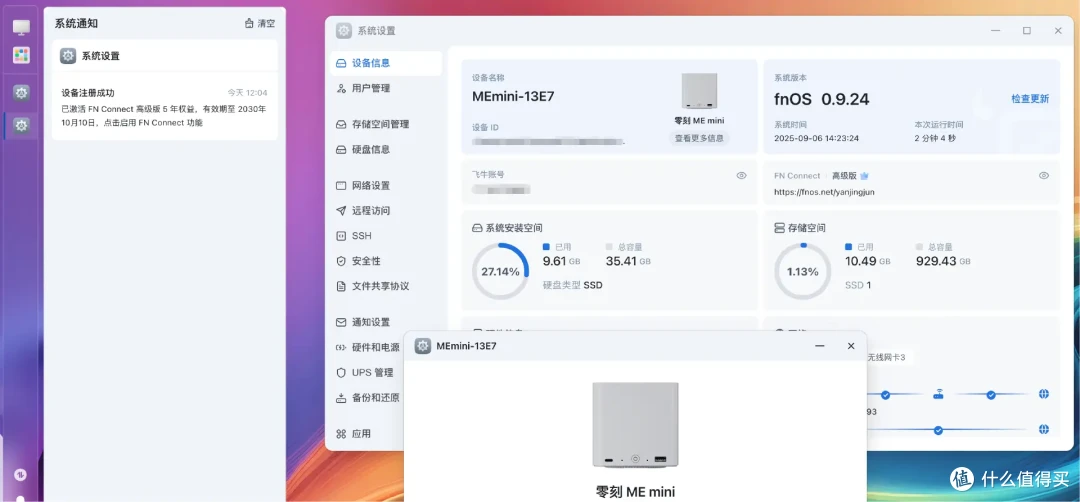The width and height of the screenshot is (1080, 502).
Task: Open 安全性 in the sidebar
Action: tap(386, 261)
